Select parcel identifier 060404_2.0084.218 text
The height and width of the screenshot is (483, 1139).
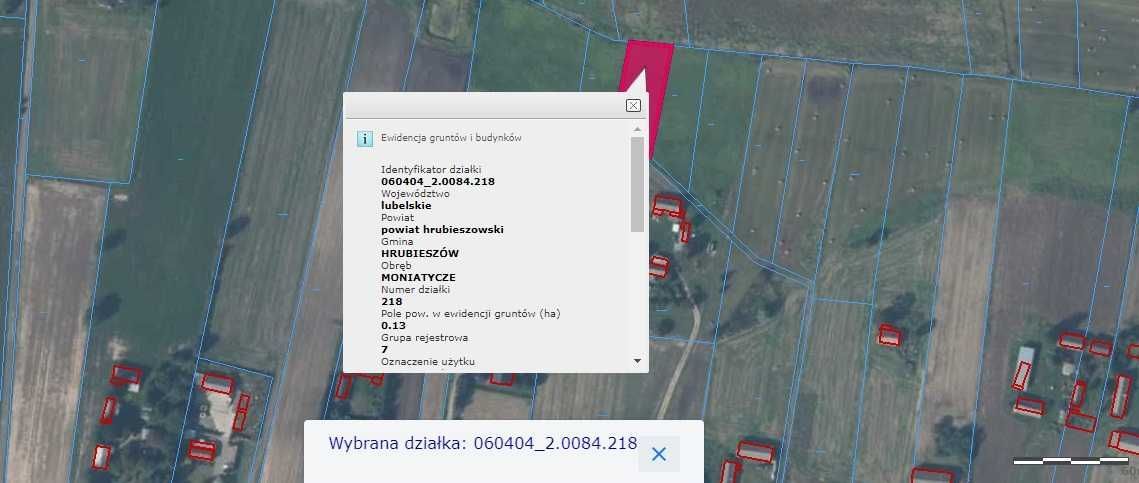click(438, 182)
